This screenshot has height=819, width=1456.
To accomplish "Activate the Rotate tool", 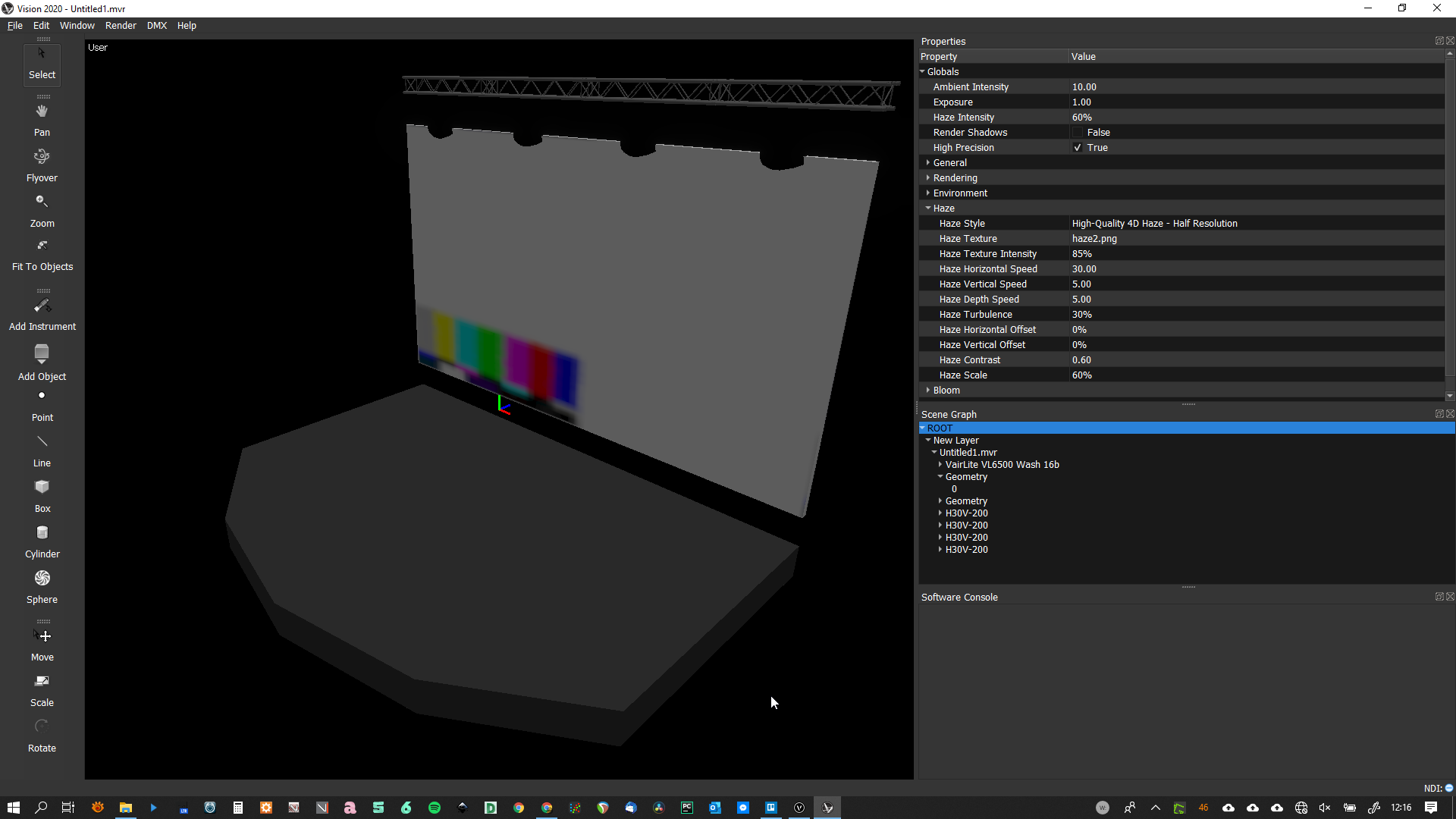I will 42,734.
